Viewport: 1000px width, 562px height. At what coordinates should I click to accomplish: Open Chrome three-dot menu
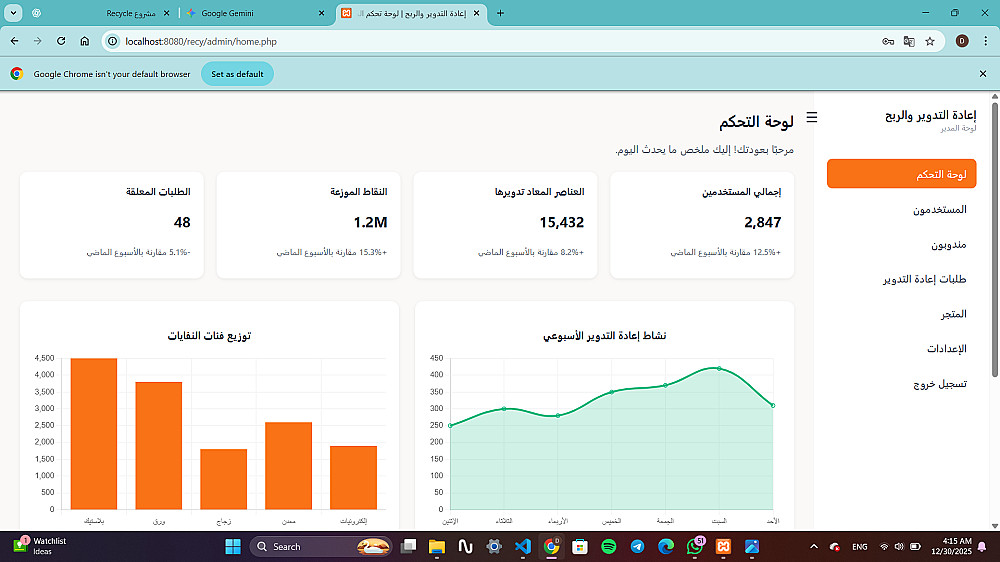tap(985, 41)
